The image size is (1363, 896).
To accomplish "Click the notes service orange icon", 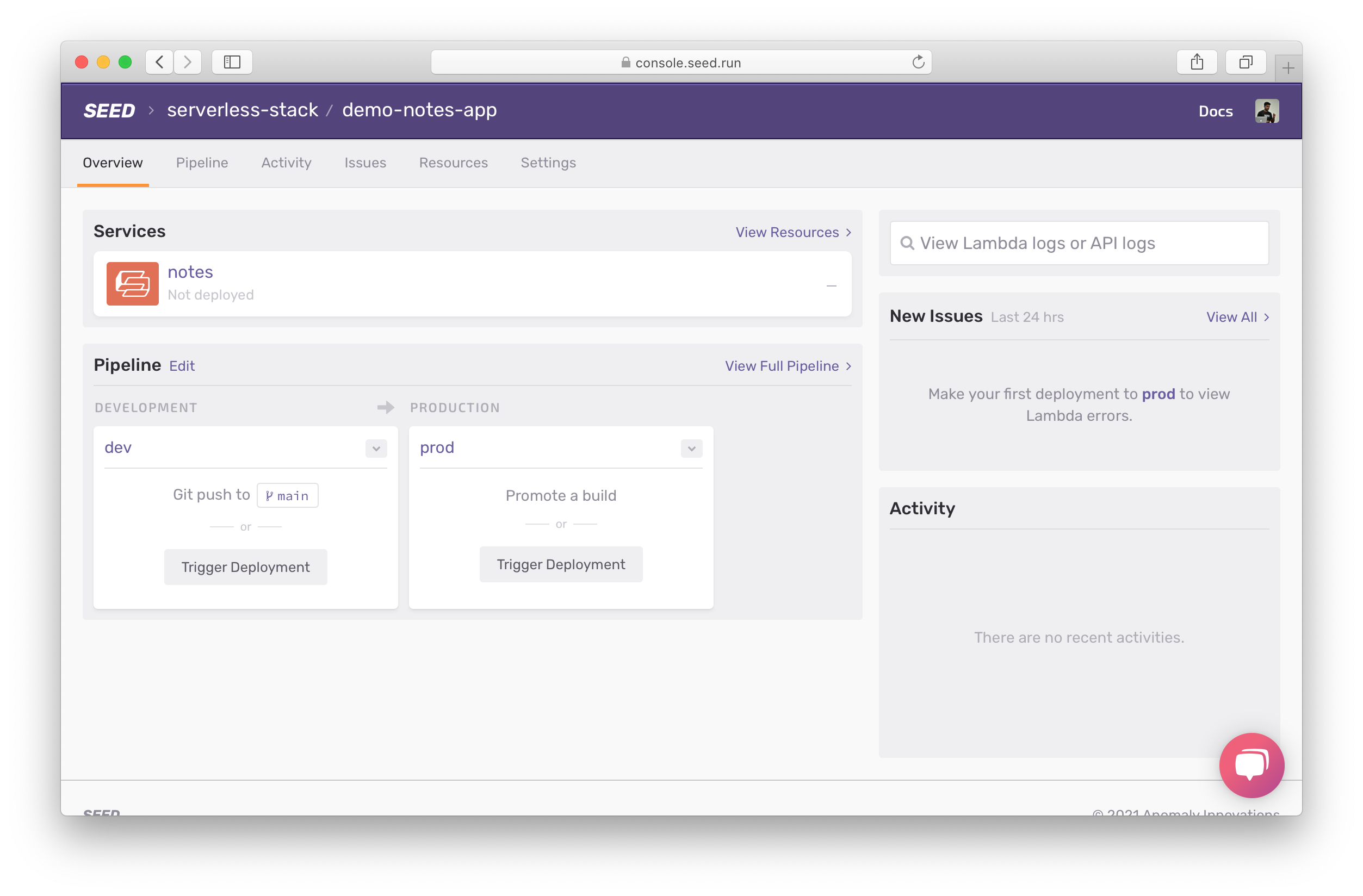I will [132, 283].
